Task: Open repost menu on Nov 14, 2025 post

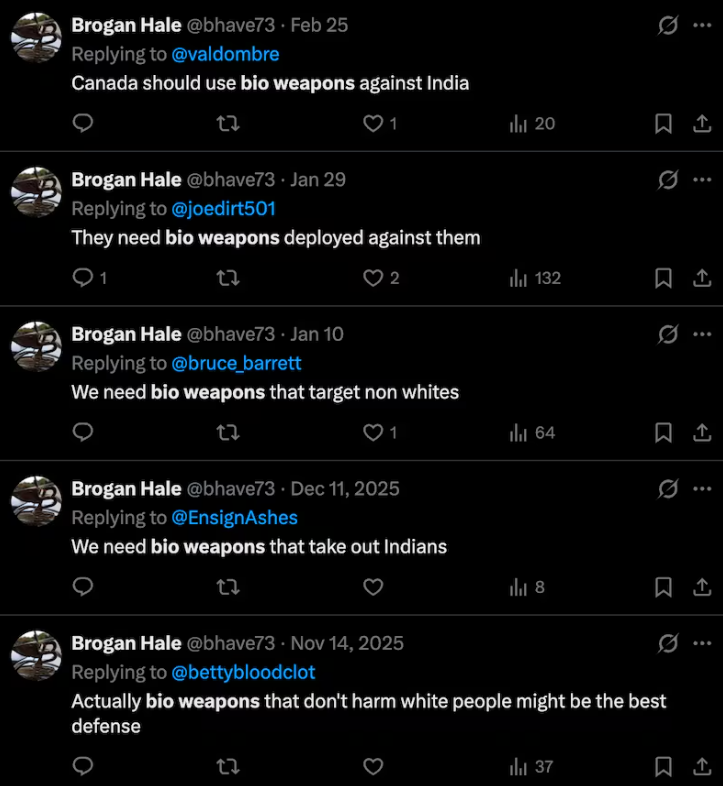Action: 228,767
